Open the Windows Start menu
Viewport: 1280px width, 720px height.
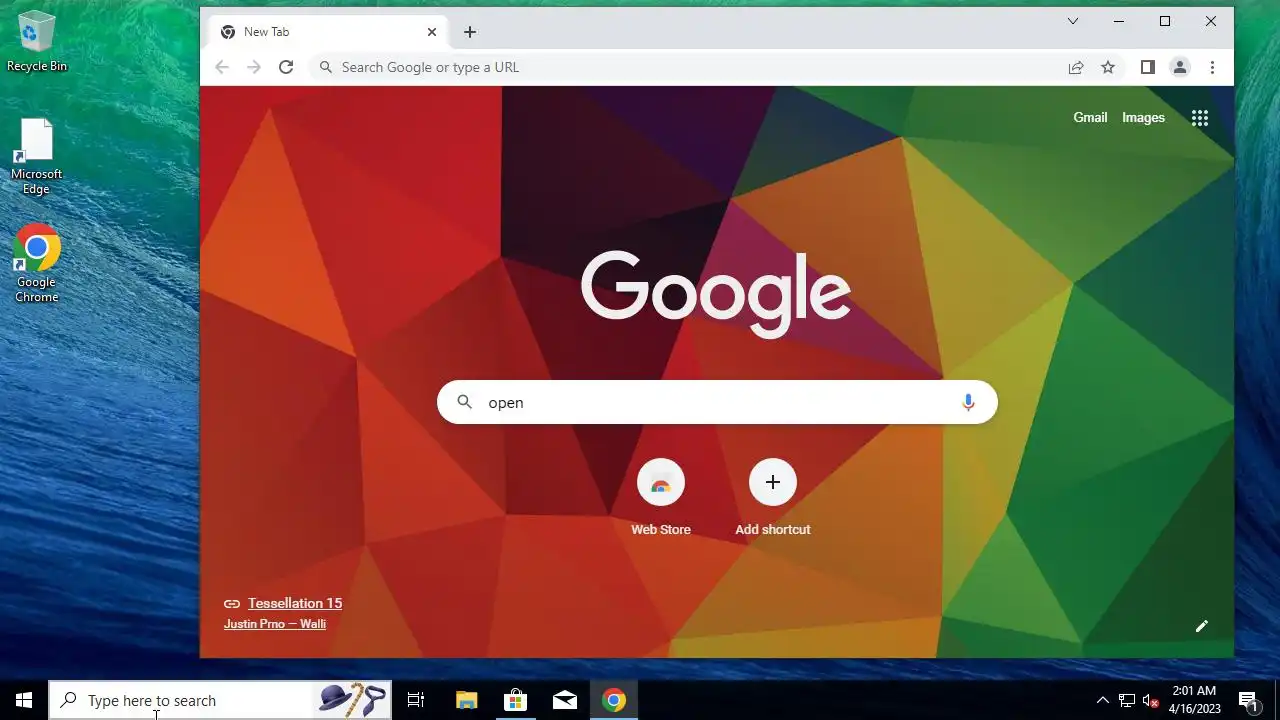click(x=24, y=700)
